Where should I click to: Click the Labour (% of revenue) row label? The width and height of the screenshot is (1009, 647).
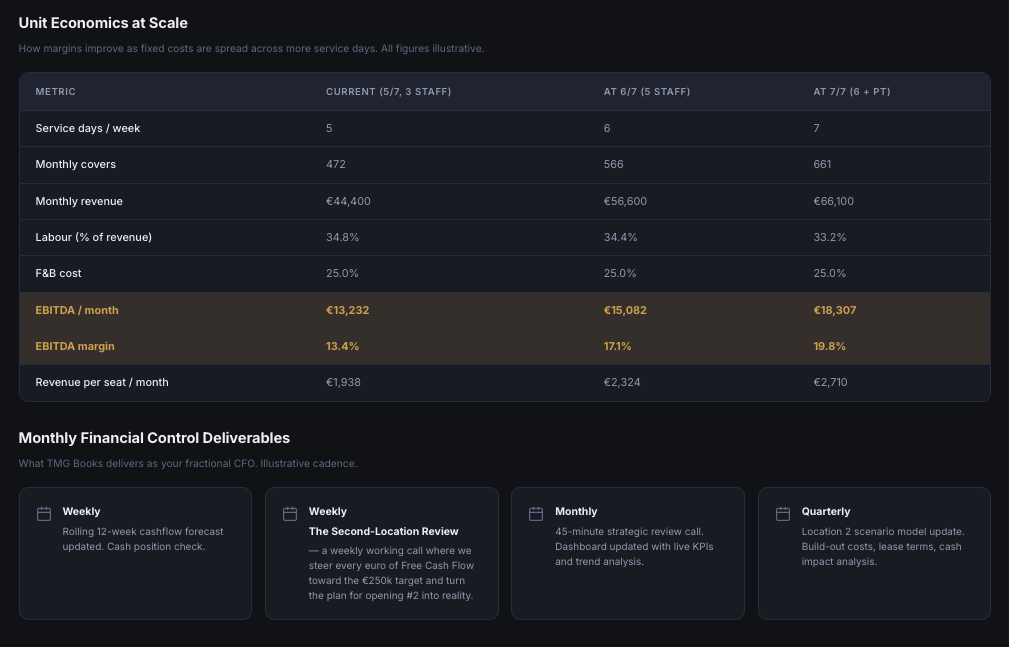click(93, 238)
